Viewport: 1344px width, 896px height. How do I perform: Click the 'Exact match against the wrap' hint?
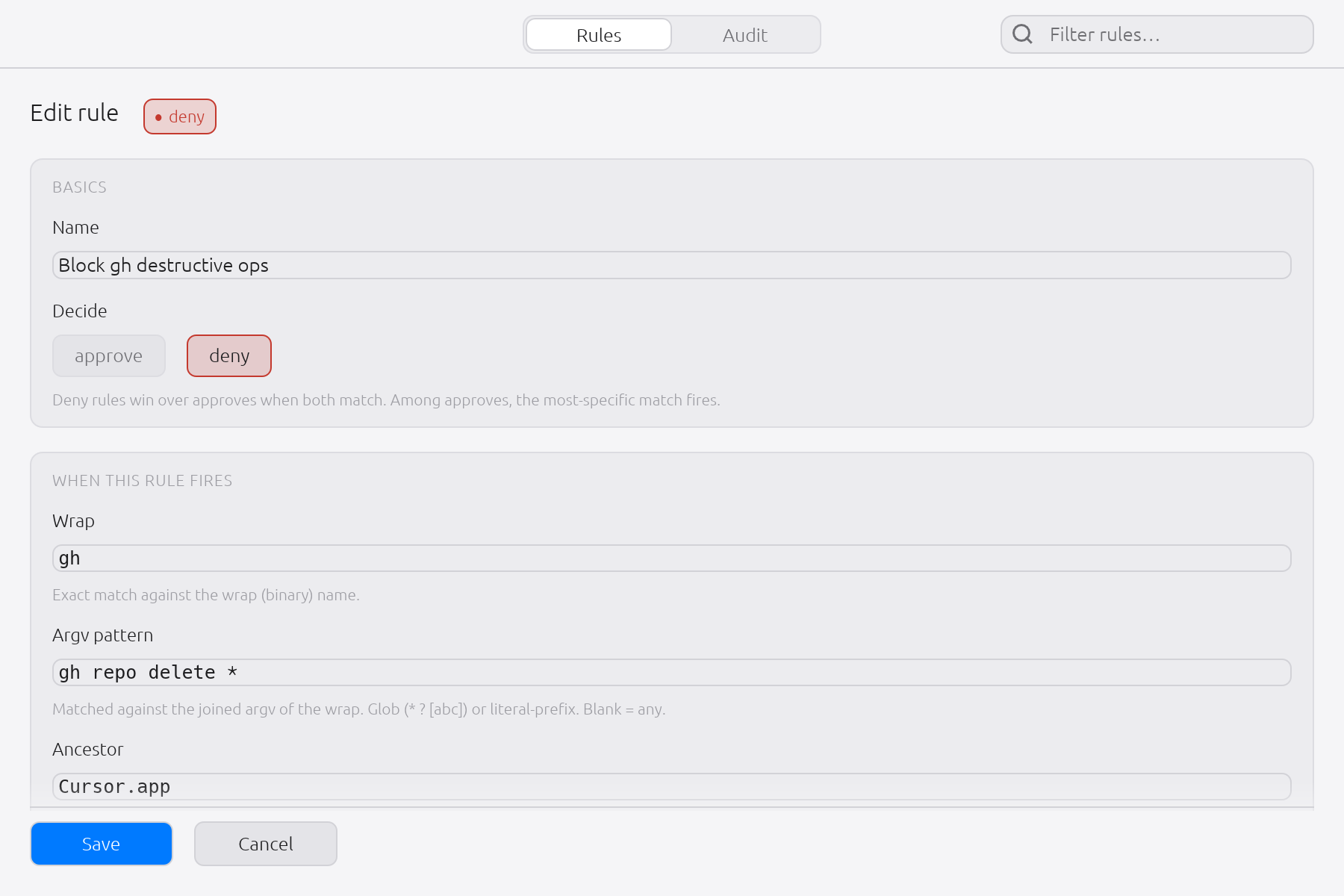click(x=206, y=595)
